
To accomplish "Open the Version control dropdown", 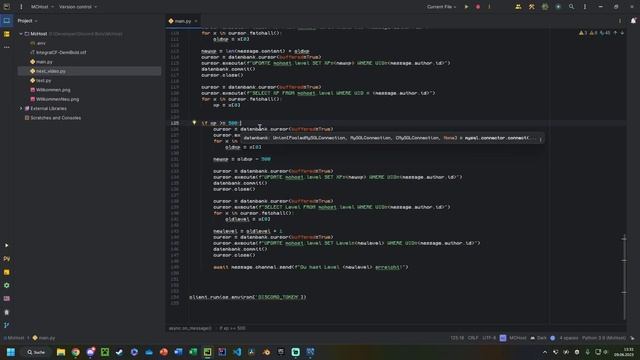I will (x=78, y=7).
